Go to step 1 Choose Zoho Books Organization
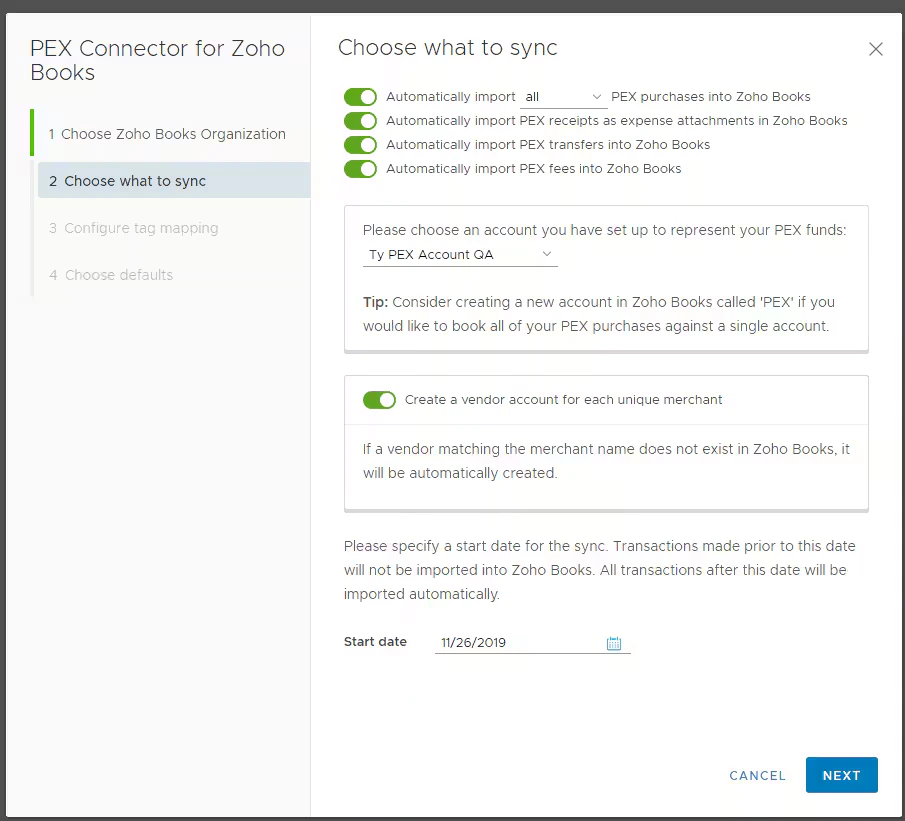The width and height of the screenshot is (905, 821). point(167,134)
